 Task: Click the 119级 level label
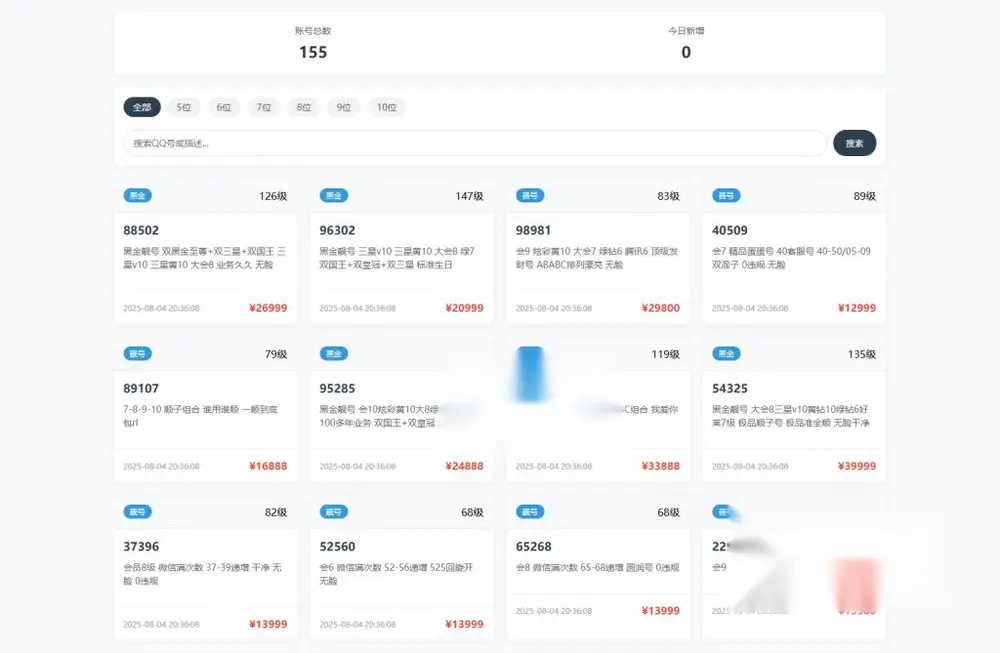pyautogui.click(x=666, y=355)
